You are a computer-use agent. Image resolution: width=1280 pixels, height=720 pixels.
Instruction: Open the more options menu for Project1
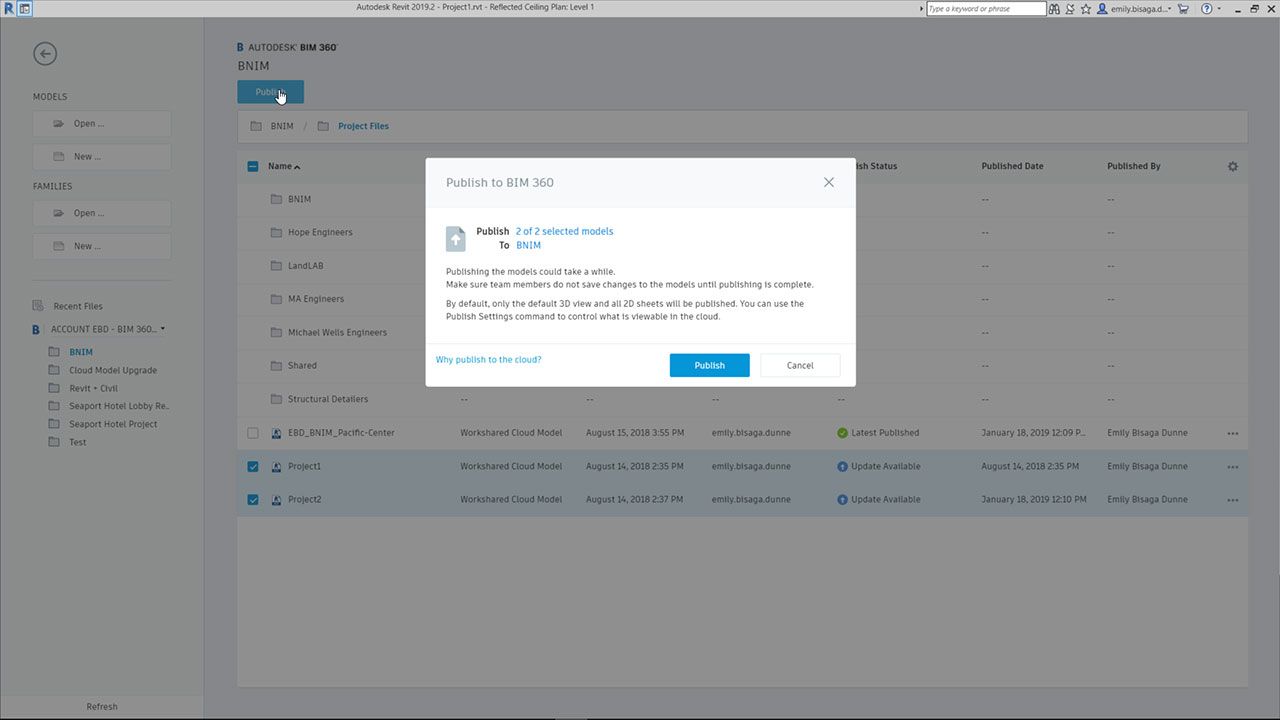(1232, 467)
